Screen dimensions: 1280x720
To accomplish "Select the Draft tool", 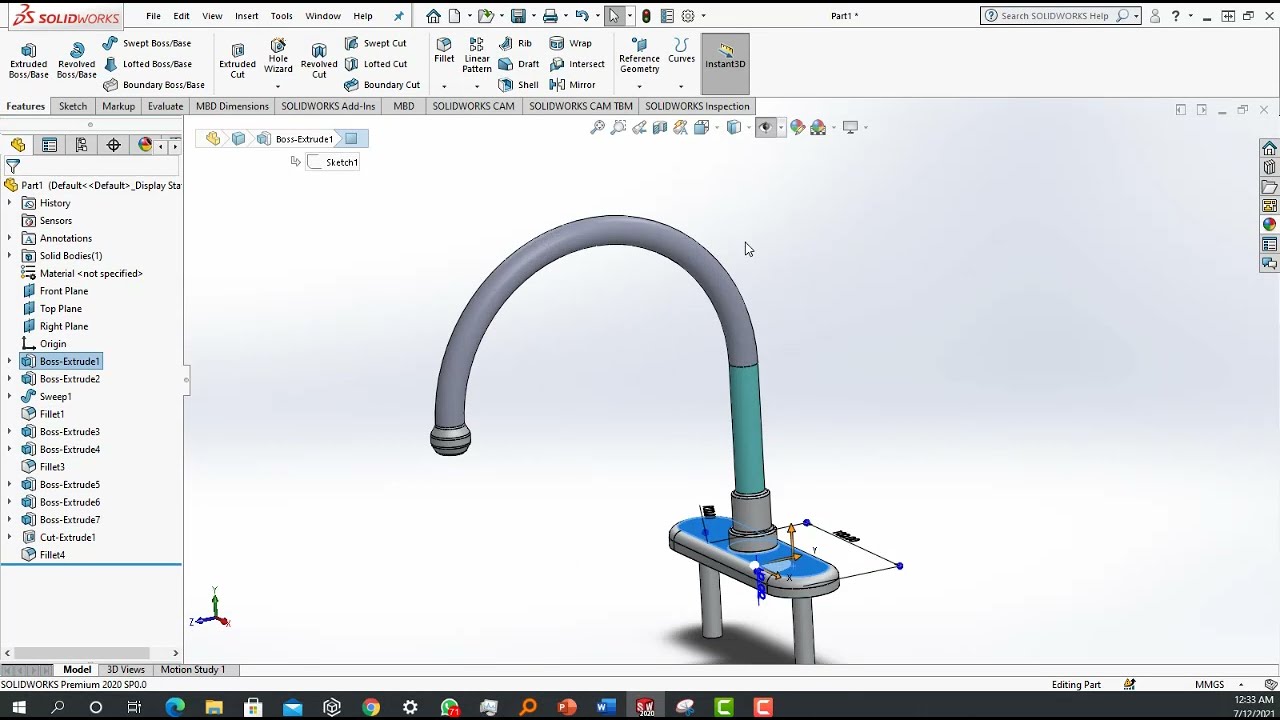I will click(519, 64).
